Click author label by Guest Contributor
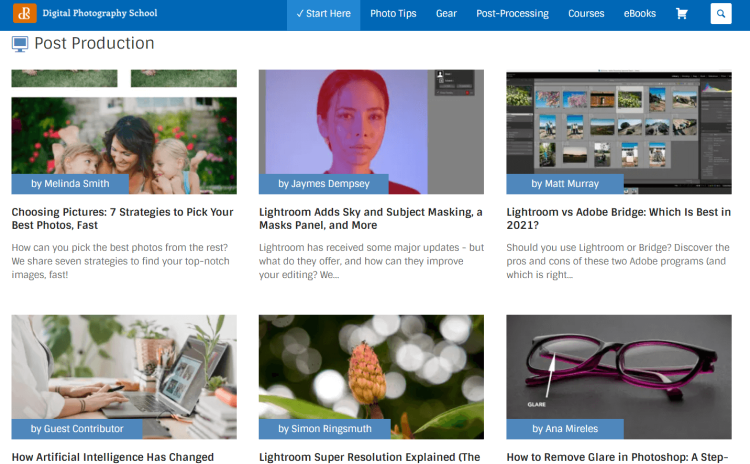Viewport: 750px width, 464px height. point(77,429)
